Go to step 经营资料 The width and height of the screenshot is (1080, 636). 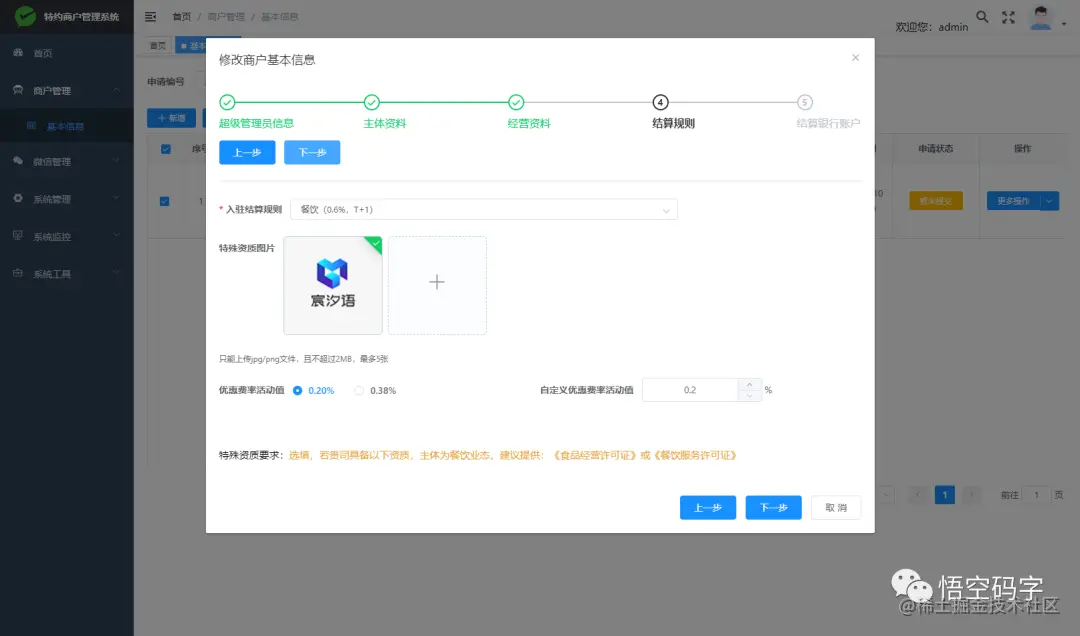click(529, 123)
